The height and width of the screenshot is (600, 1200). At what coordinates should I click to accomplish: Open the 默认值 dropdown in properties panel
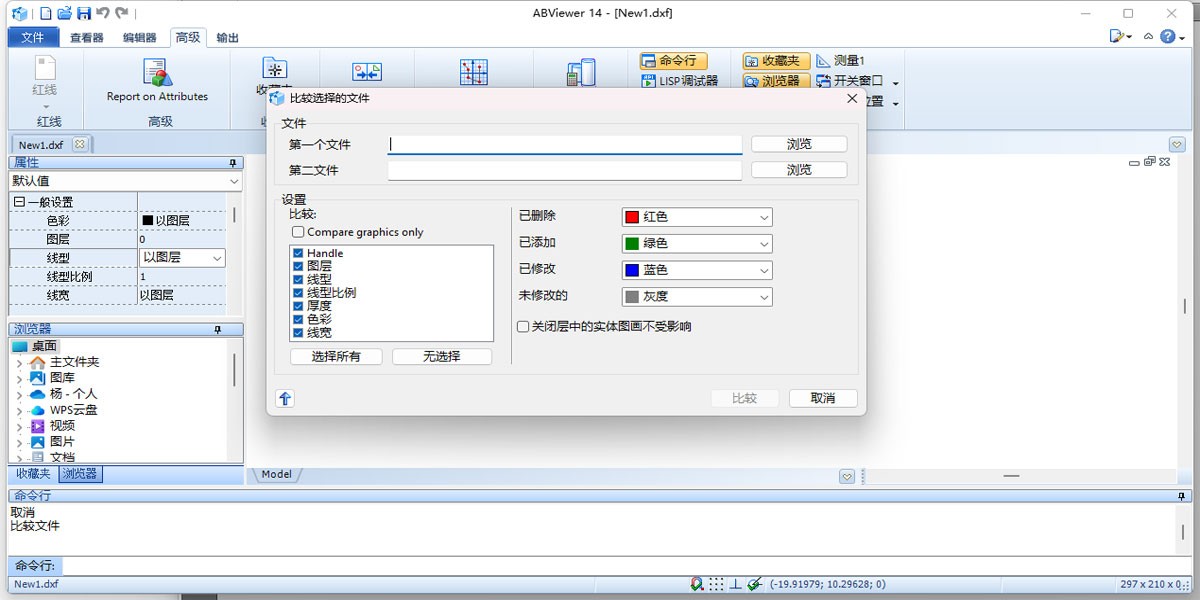coord(125,181)
